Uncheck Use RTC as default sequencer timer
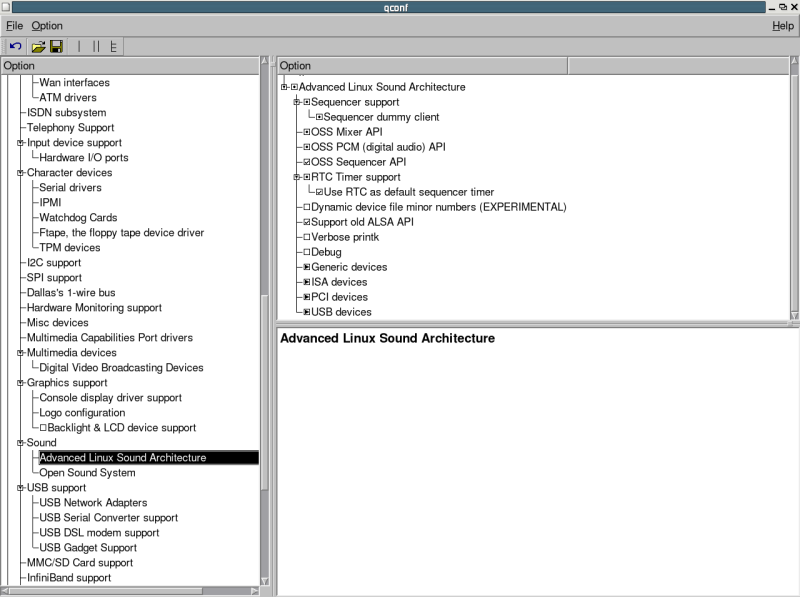Screen dimensions: 800x597 tap(319, 192)
